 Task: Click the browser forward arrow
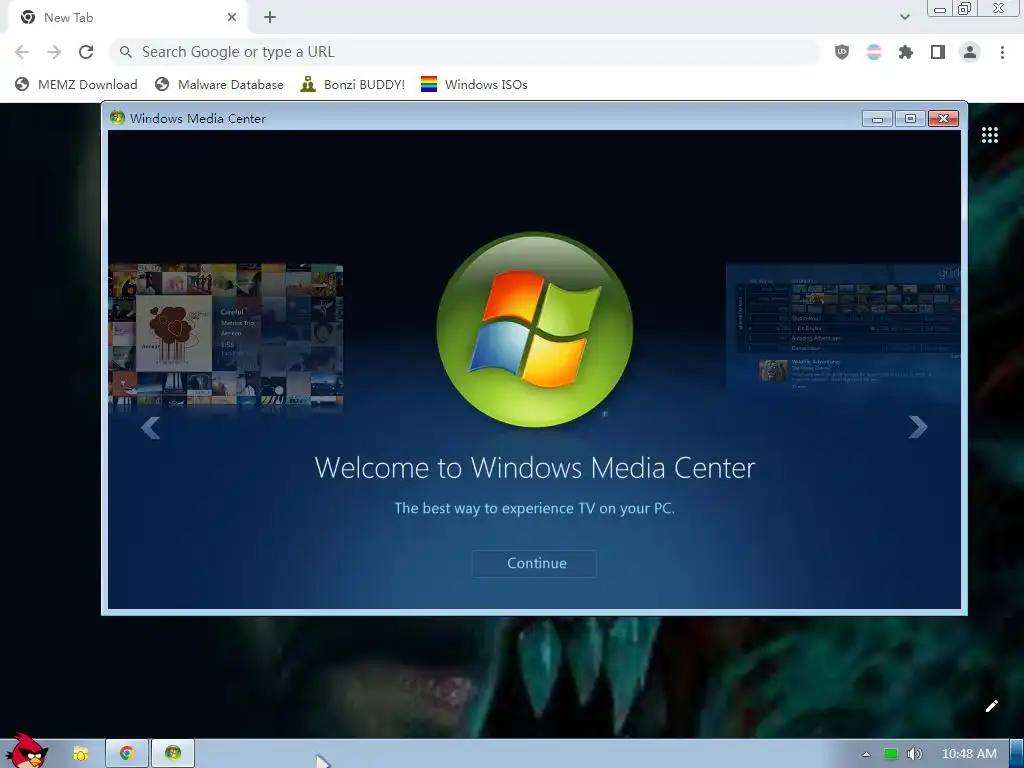pos(54,52)
